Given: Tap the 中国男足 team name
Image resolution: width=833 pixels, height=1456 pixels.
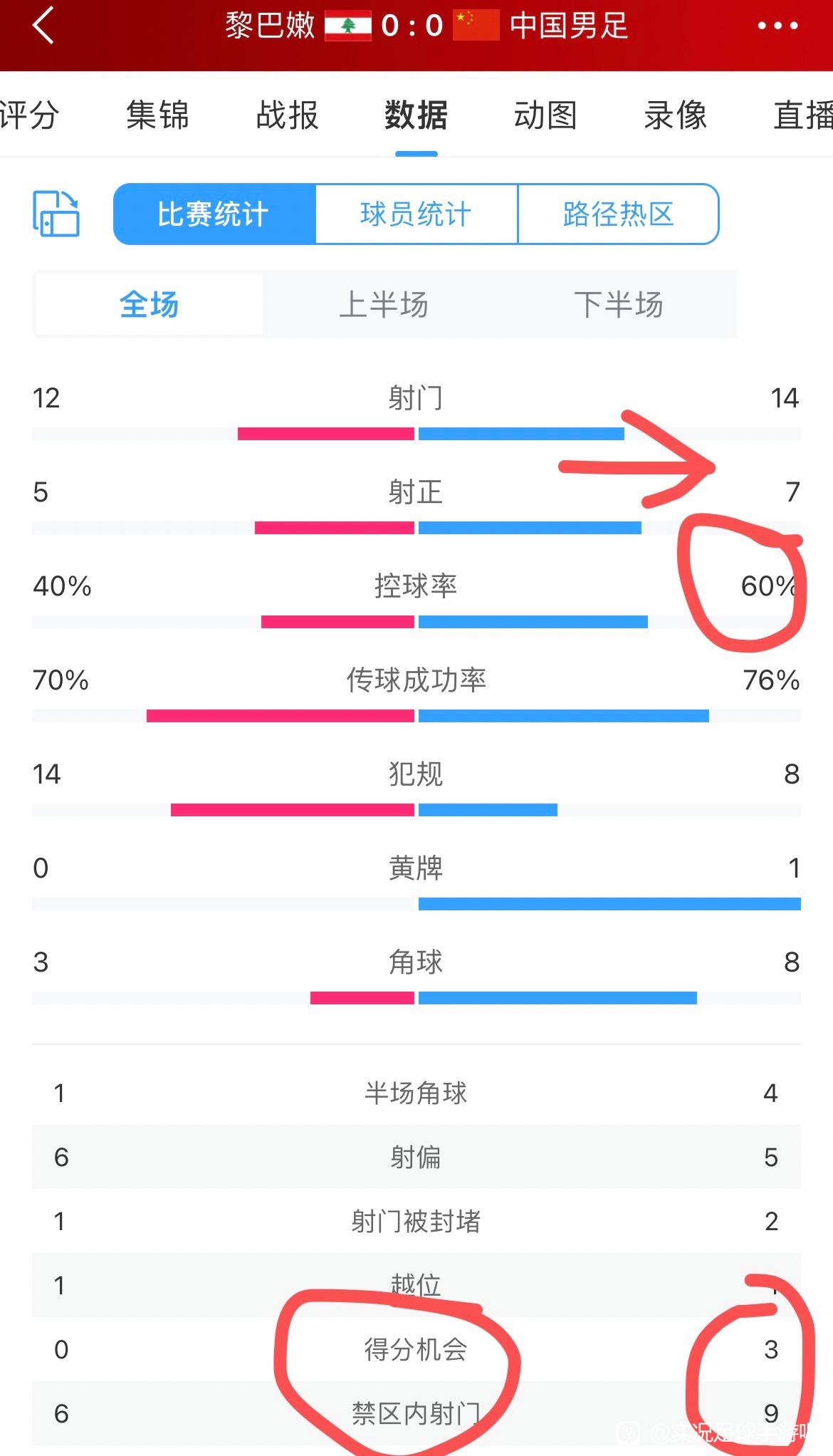Looking at the screenshot, I should click(x=569, y=26).
